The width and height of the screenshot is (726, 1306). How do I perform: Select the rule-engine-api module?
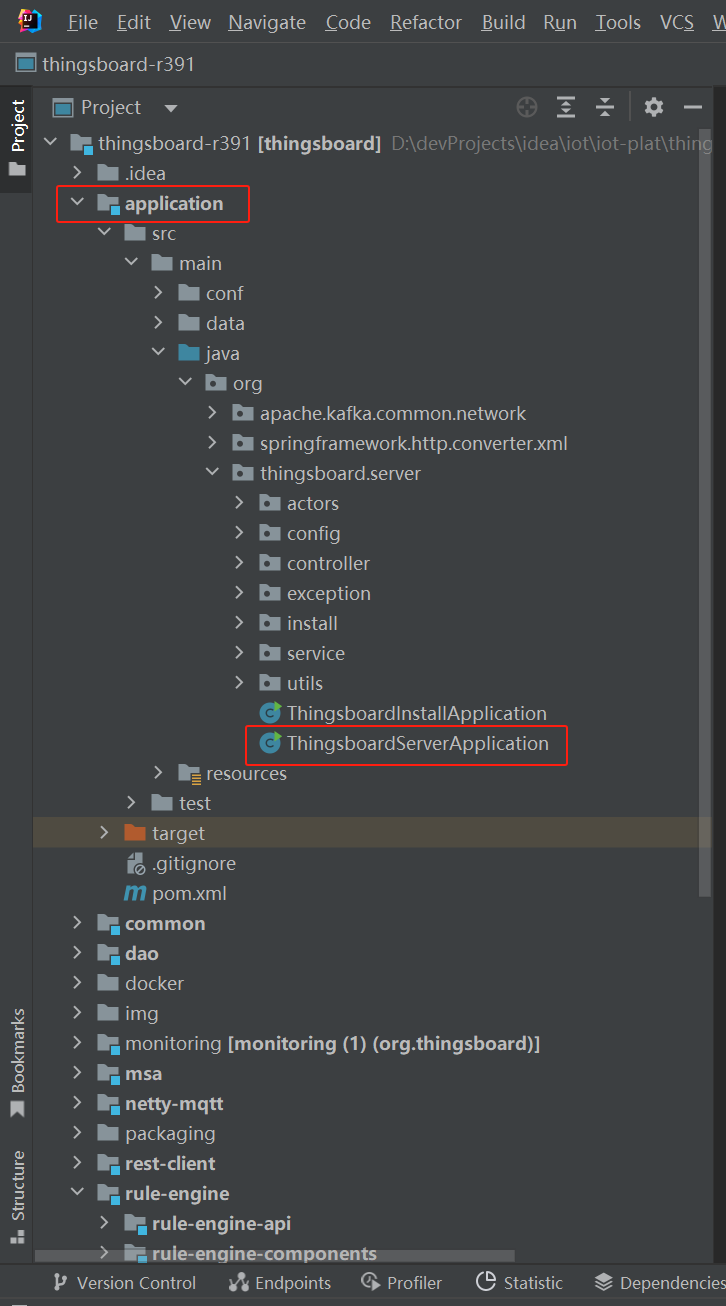(x=221, y=1223)
